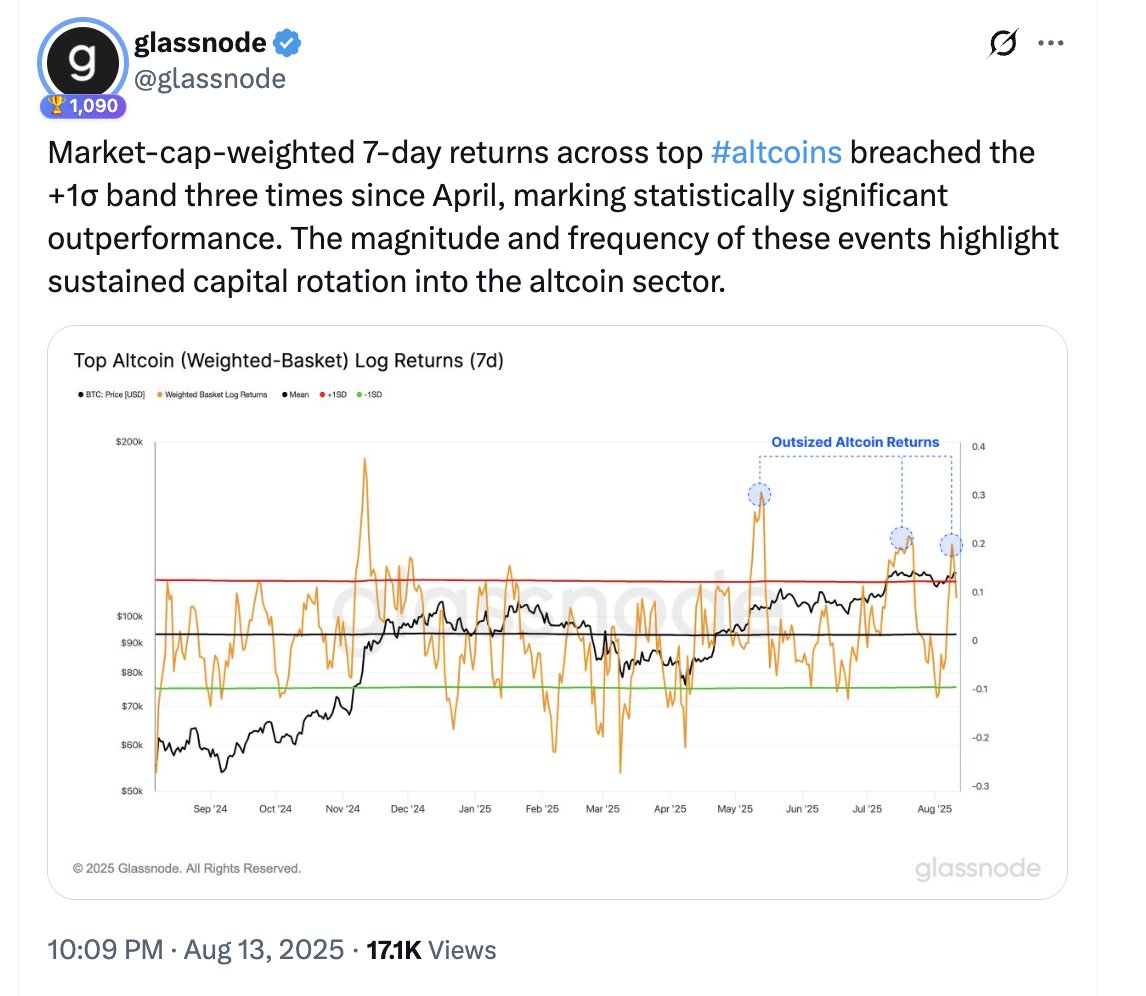This screenshot has width=1146, height=996.
Task: Click the glassnode display name
Action: click(x=200, y=43)
